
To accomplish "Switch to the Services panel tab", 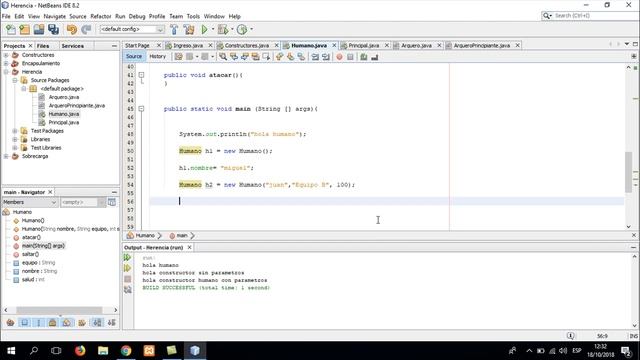I will click(x=73, y=46).
